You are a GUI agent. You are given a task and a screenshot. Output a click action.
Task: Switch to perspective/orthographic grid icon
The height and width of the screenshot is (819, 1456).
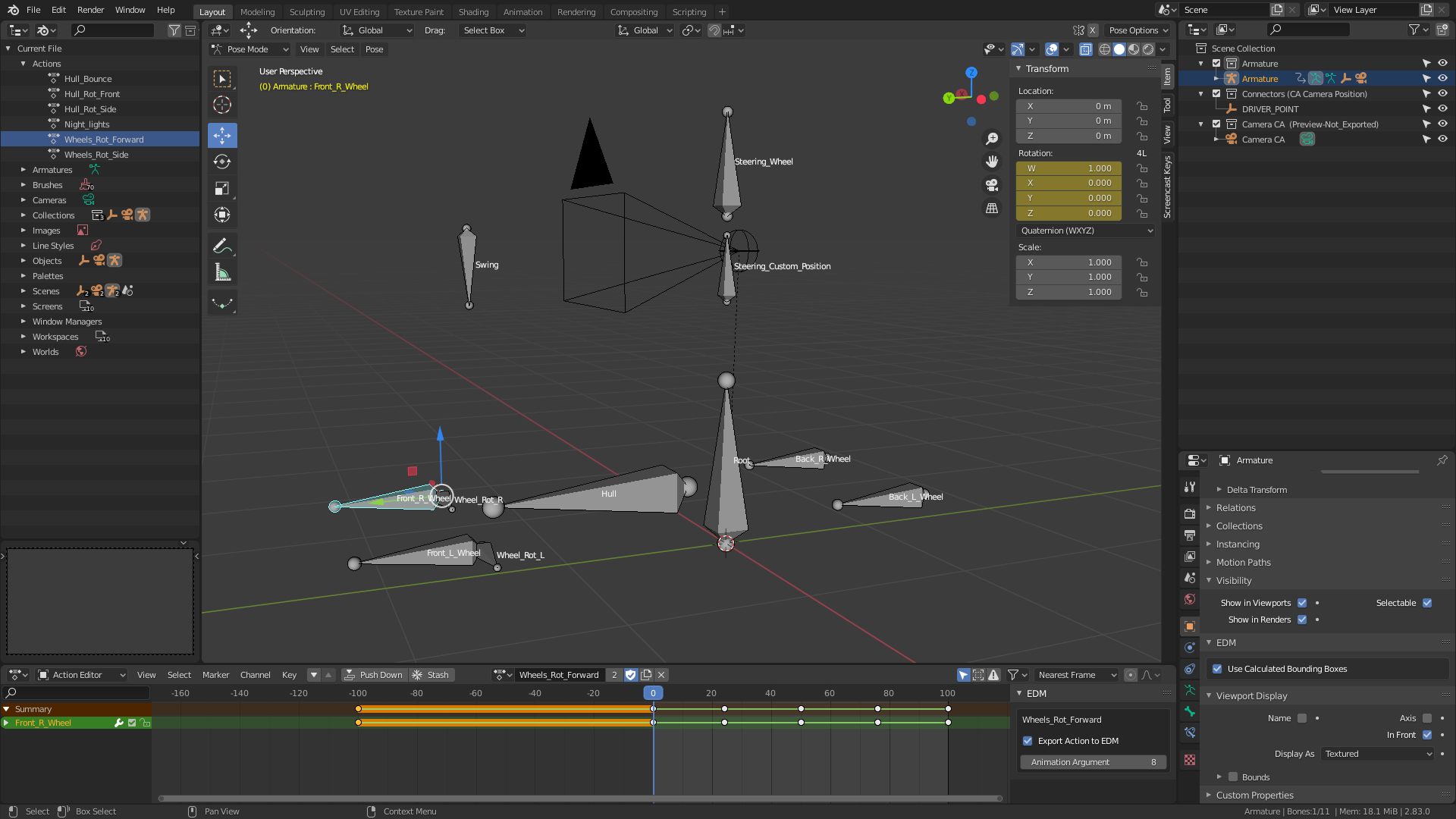coord(991,208)
